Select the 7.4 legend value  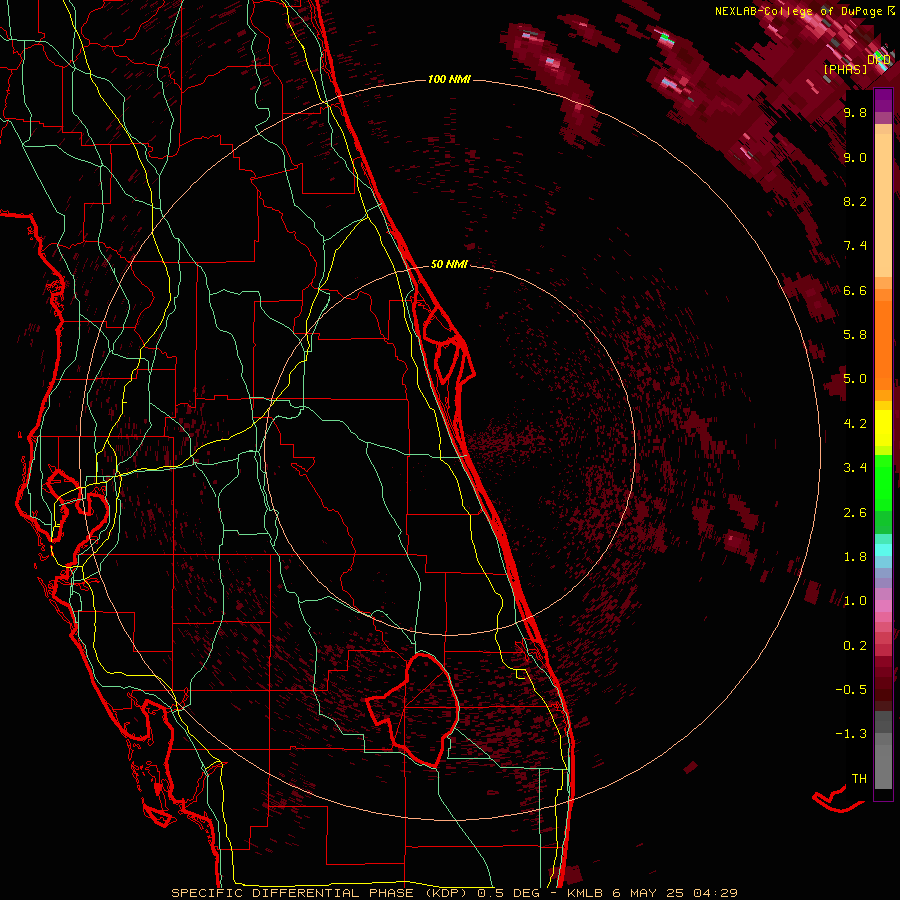click(855, 246)
